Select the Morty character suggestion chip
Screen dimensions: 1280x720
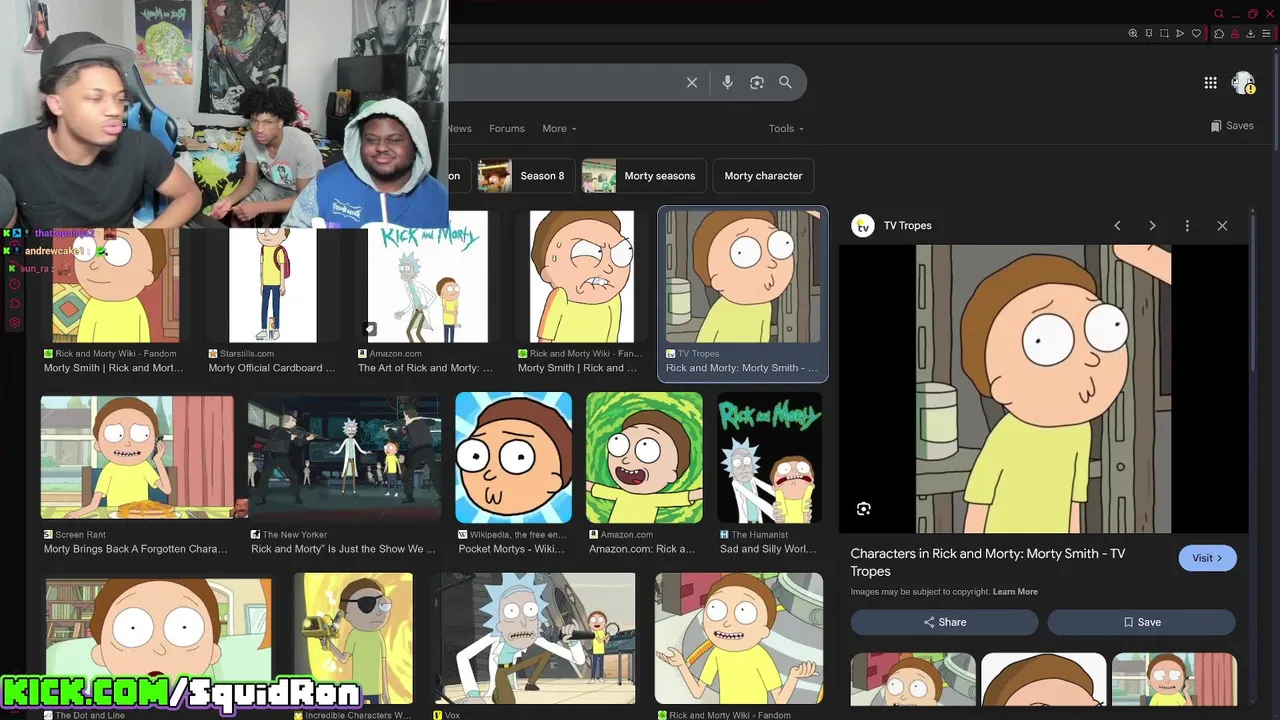point(763,176)
